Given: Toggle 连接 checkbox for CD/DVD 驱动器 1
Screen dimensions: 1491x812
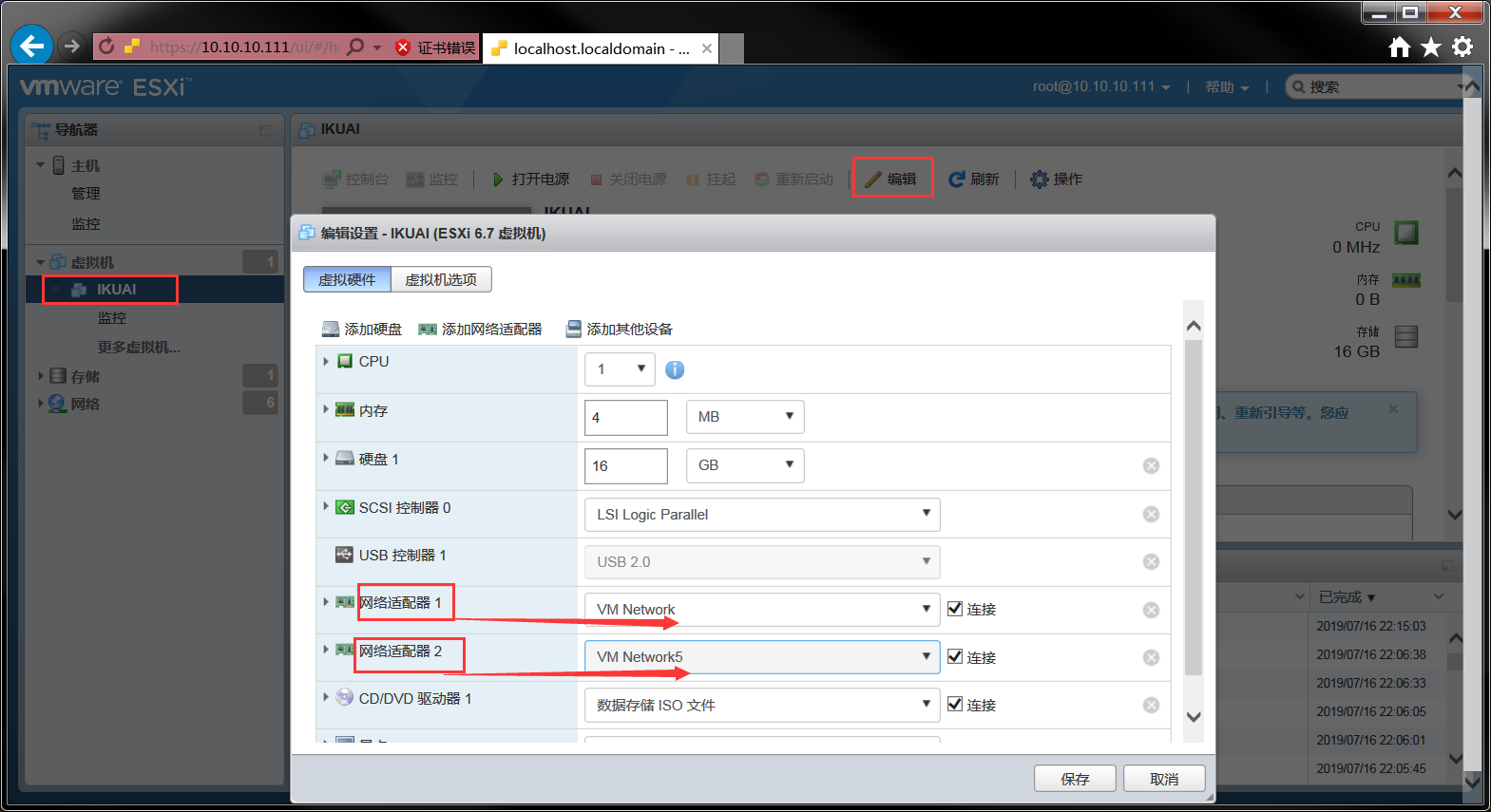Looking at the screenshot, I should [955, 704].
